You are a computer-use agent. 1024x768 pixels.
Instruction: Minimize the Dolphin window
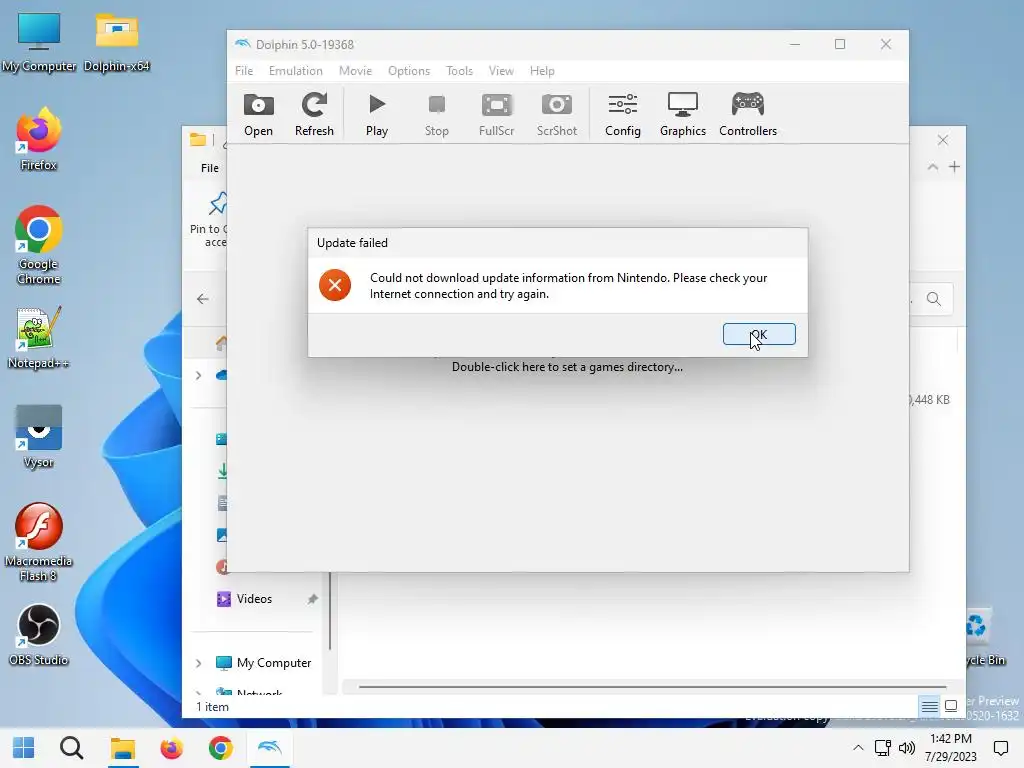795,44
